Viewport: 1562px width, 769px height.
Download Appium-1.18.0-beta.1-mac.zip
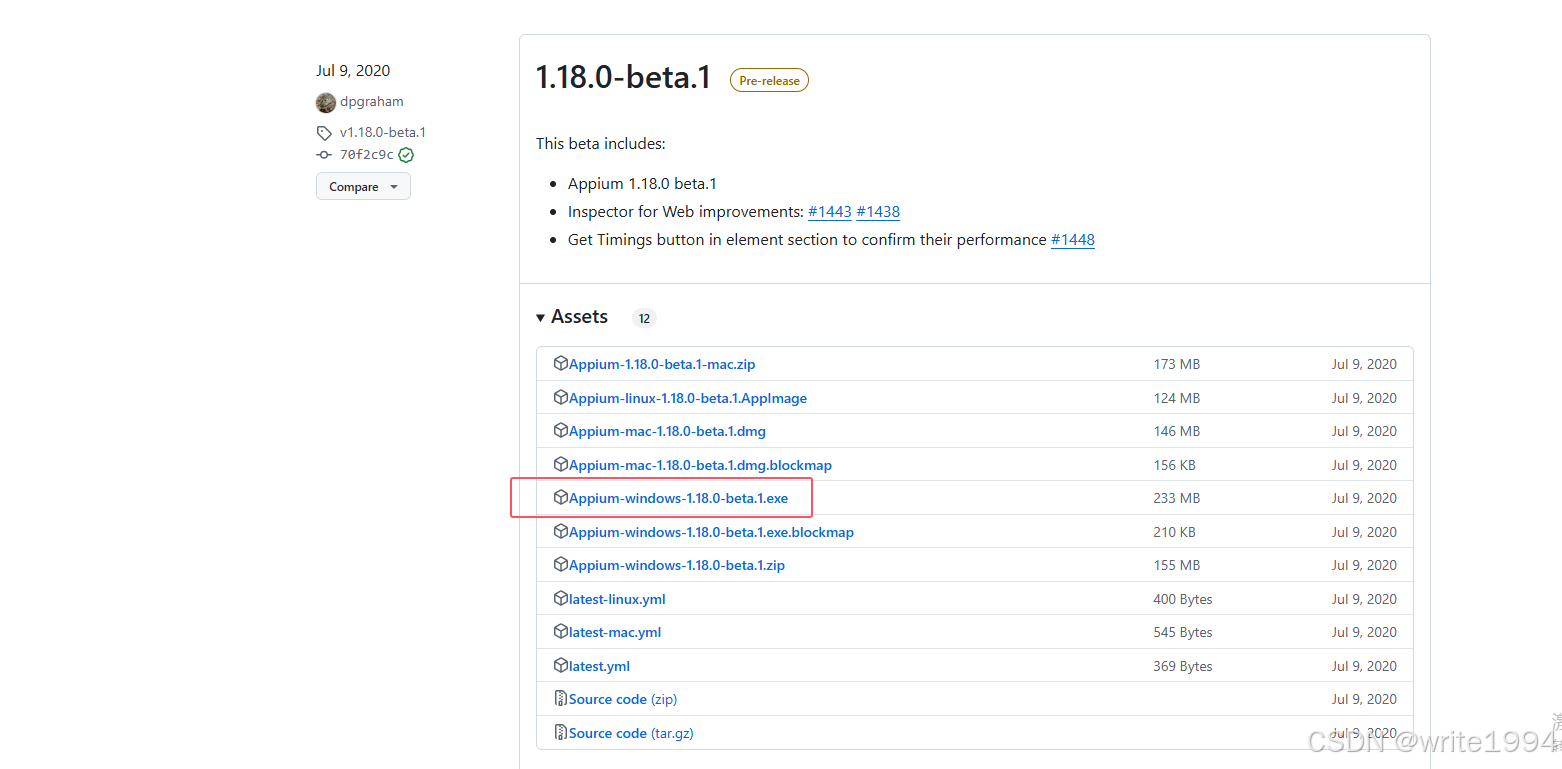point(662,364)
